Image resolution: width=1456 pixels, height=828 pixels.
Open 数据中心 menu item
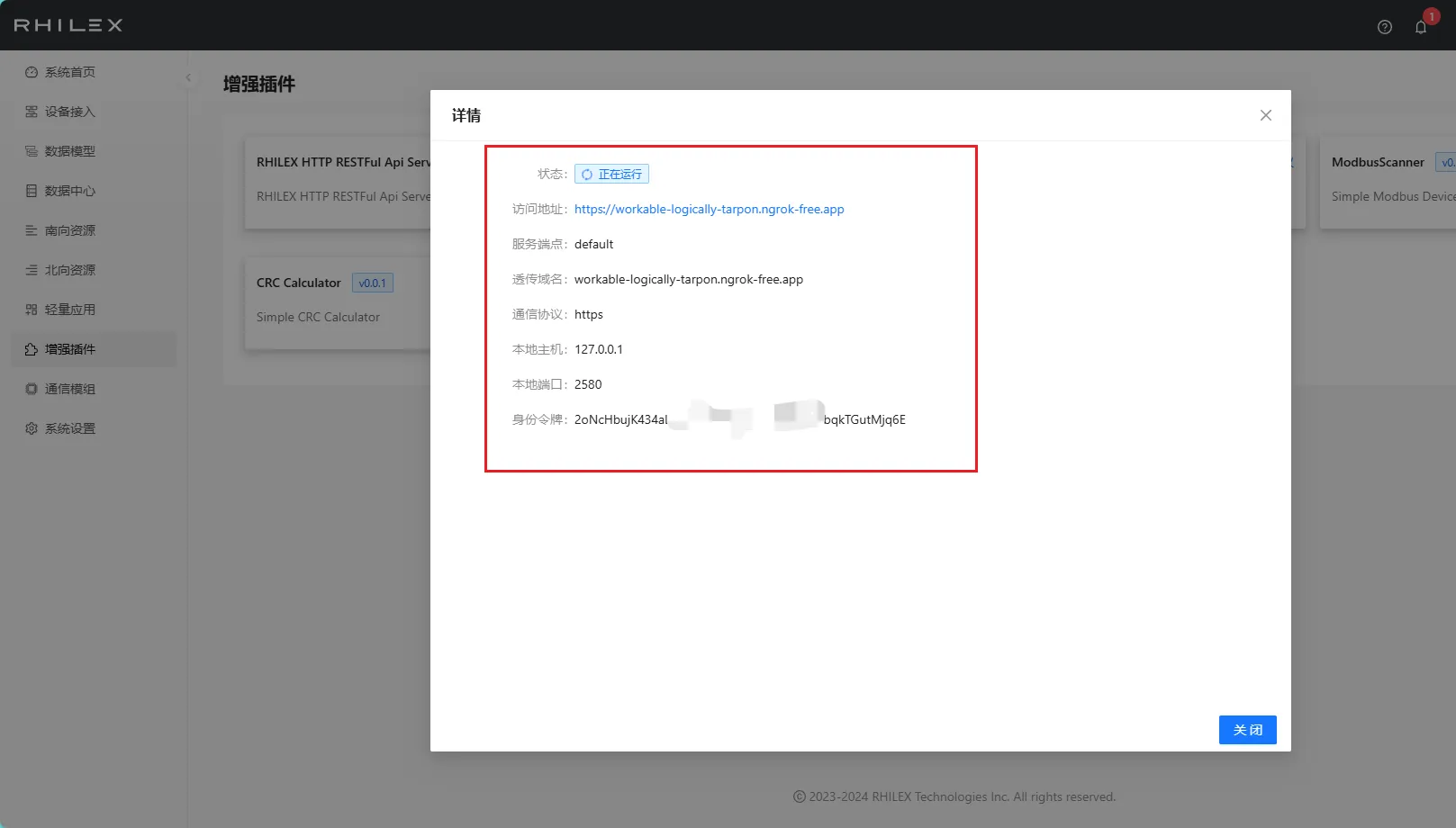[94, 191]
